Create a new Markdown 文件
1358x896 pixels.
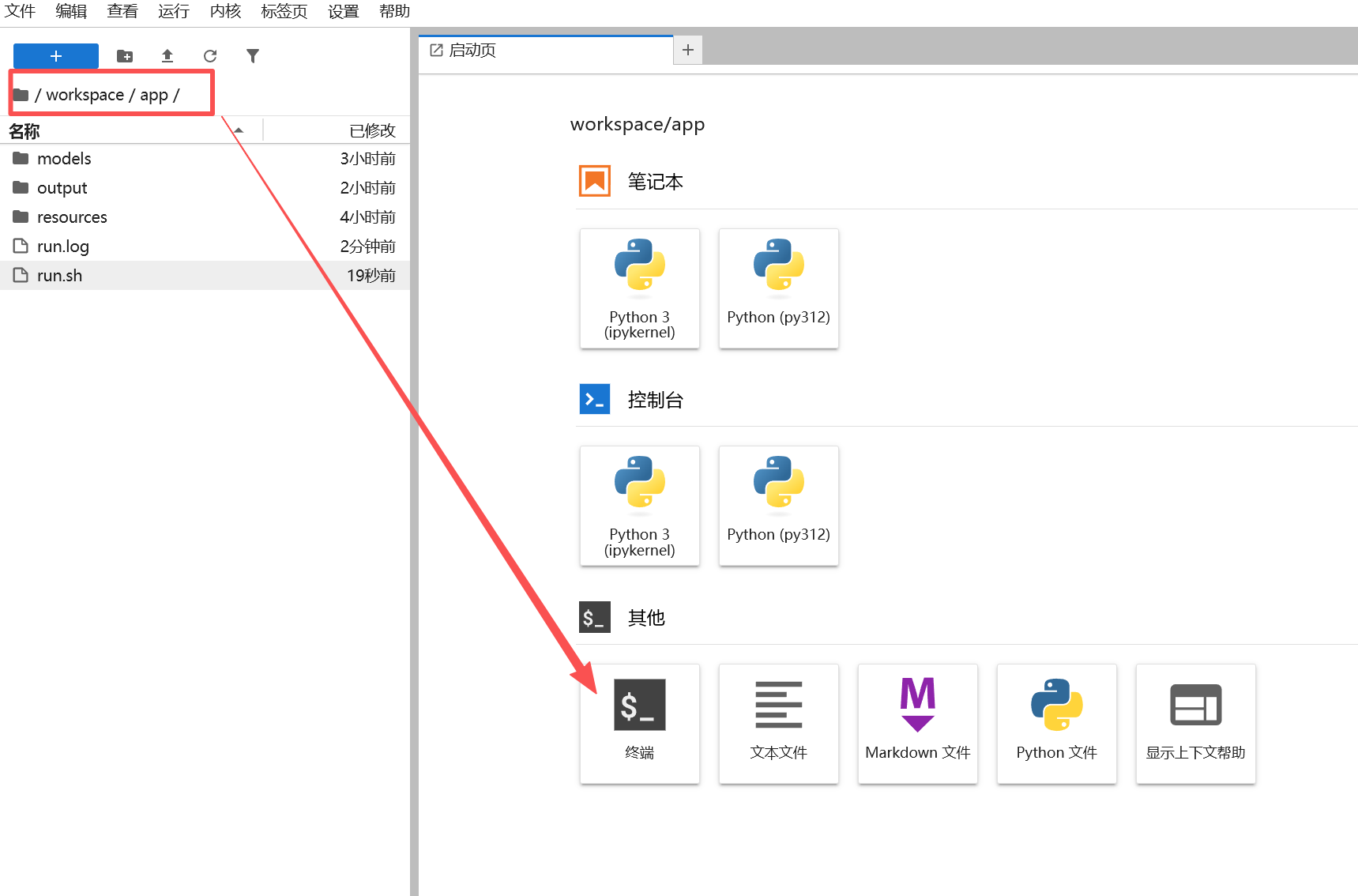[918, 724]
